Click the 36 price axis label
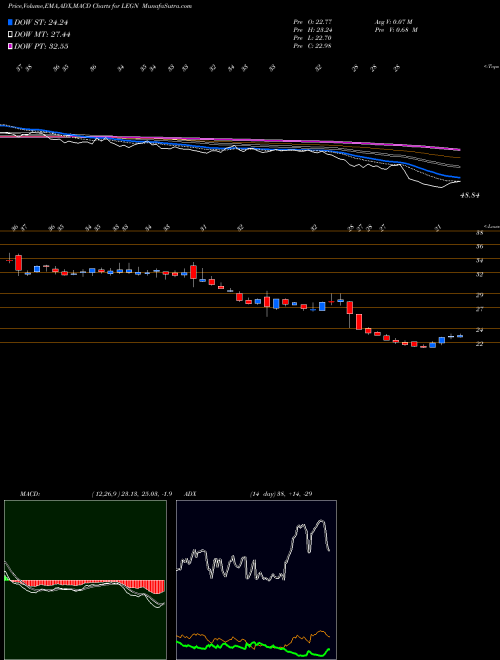This screenshot has height=660, width=500. 479,247
